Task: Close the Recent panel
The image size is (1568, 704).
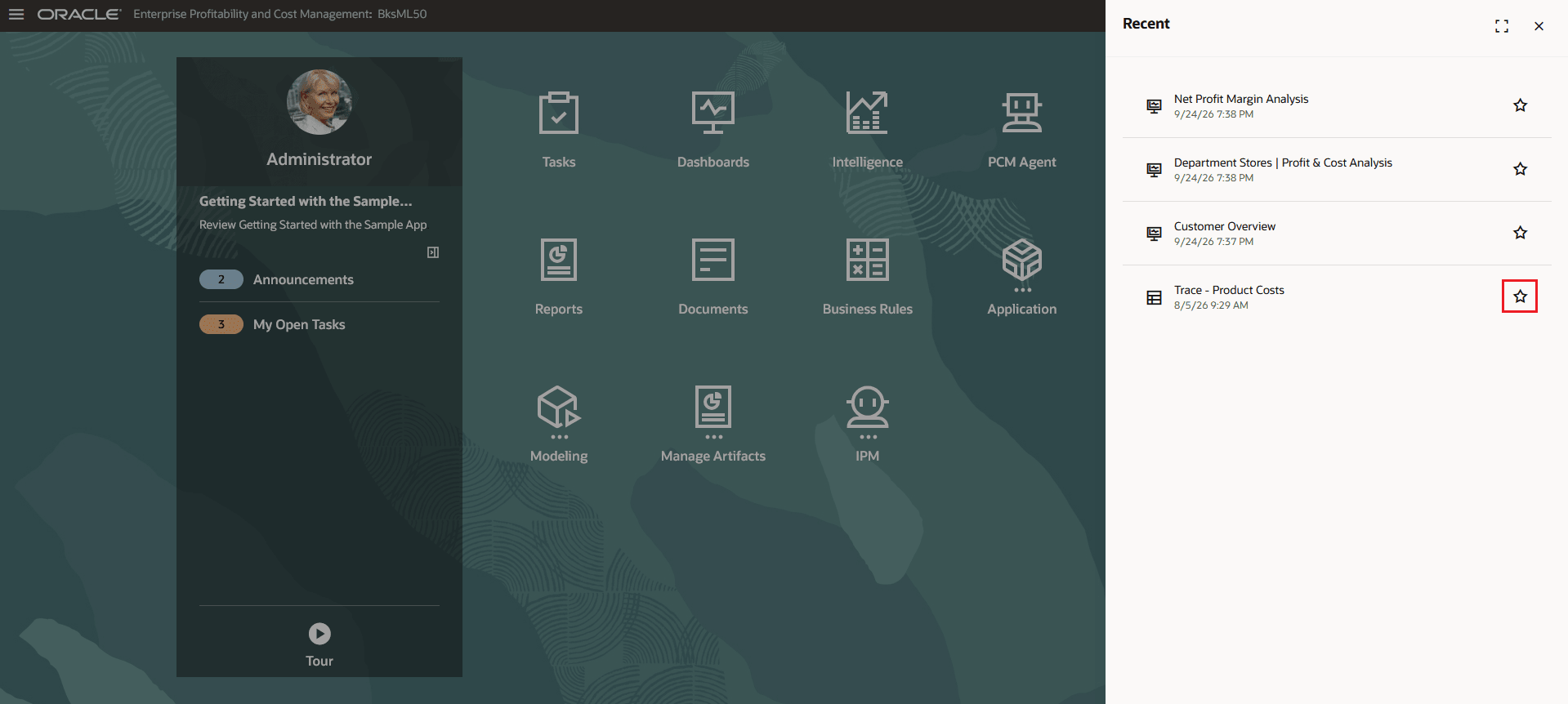Action: click(1539, 26)
